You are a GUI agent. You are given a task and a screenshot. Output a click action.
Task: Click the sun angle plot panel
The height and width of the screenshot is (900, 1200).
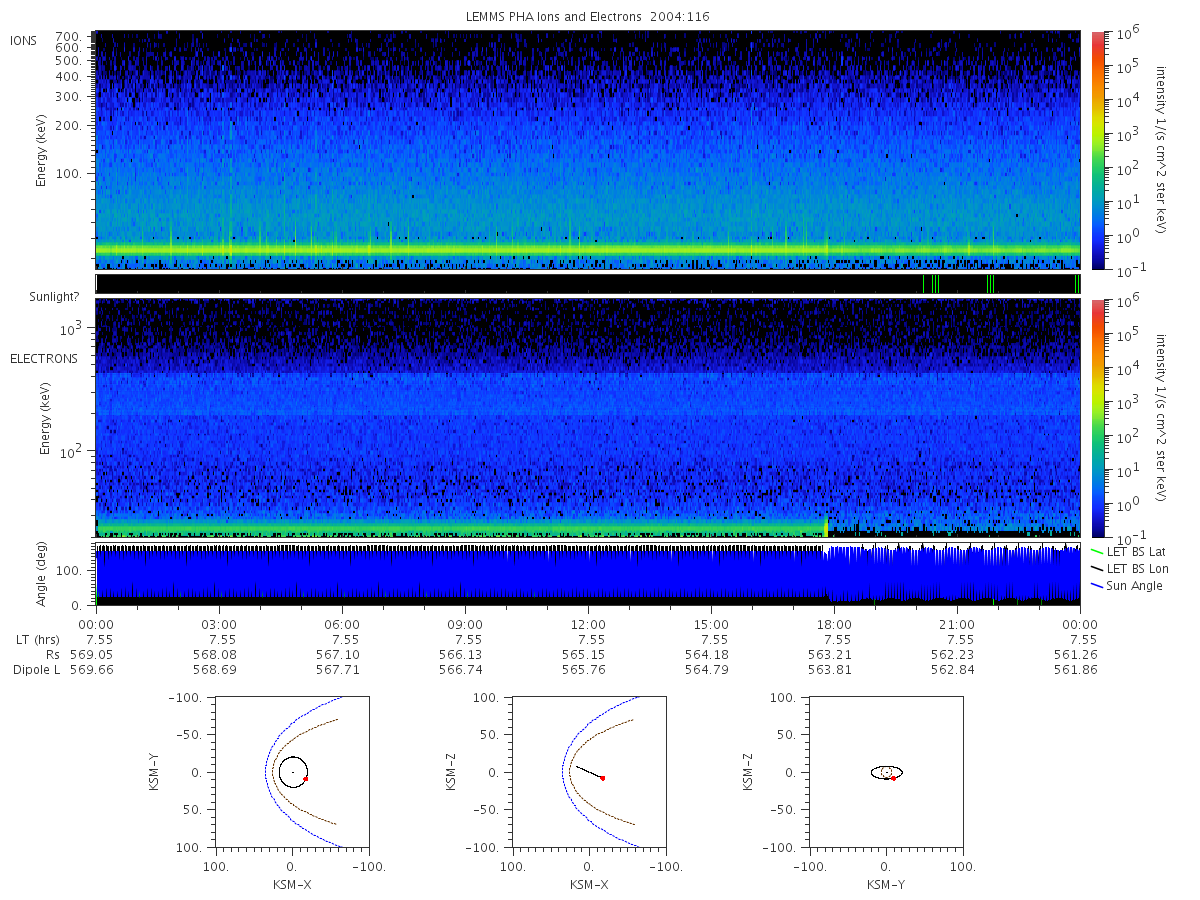point(588,575)
